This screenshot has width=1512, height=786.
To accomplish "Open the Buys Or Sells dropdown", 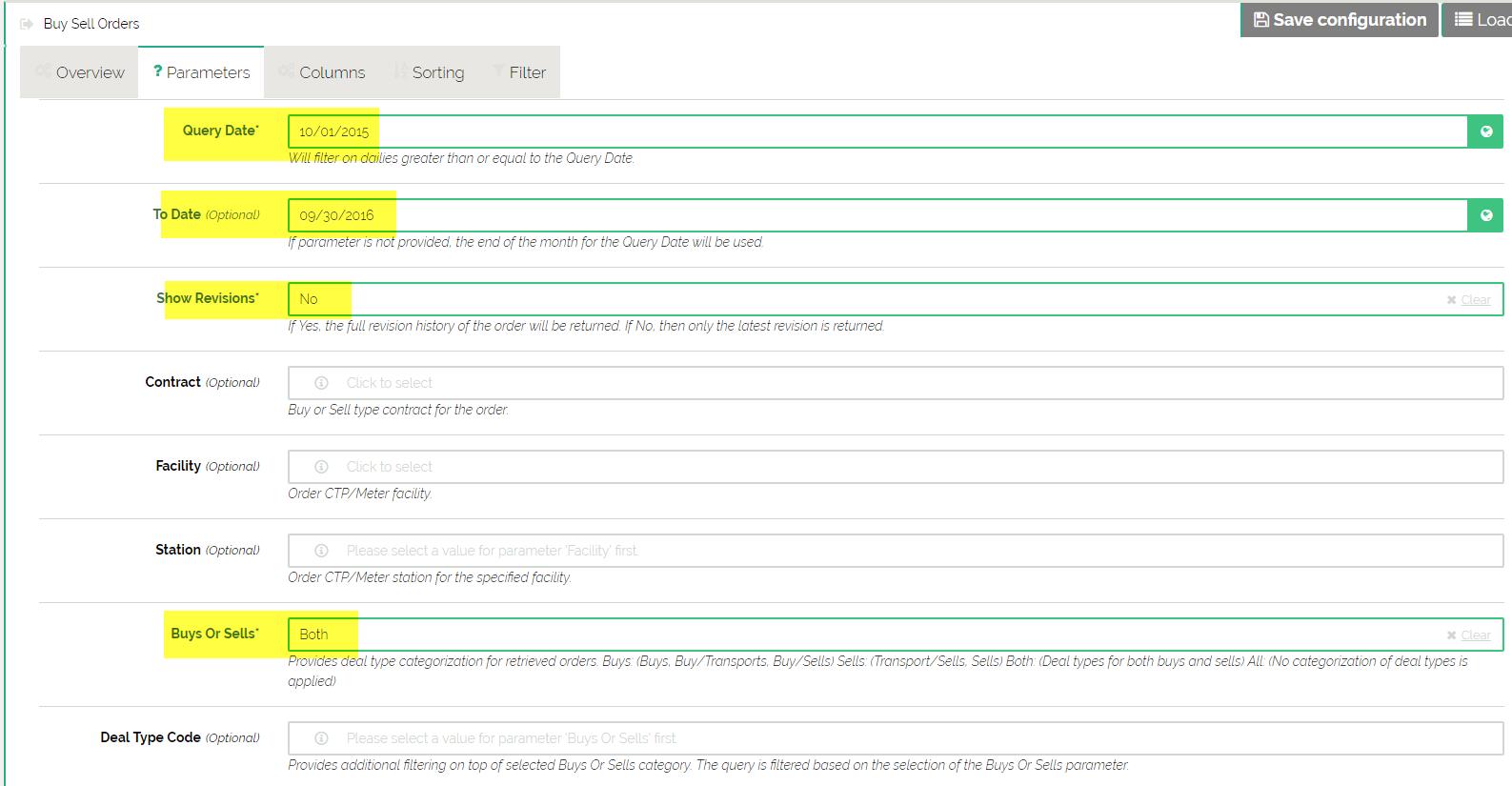I will click(x=857, y=635).
